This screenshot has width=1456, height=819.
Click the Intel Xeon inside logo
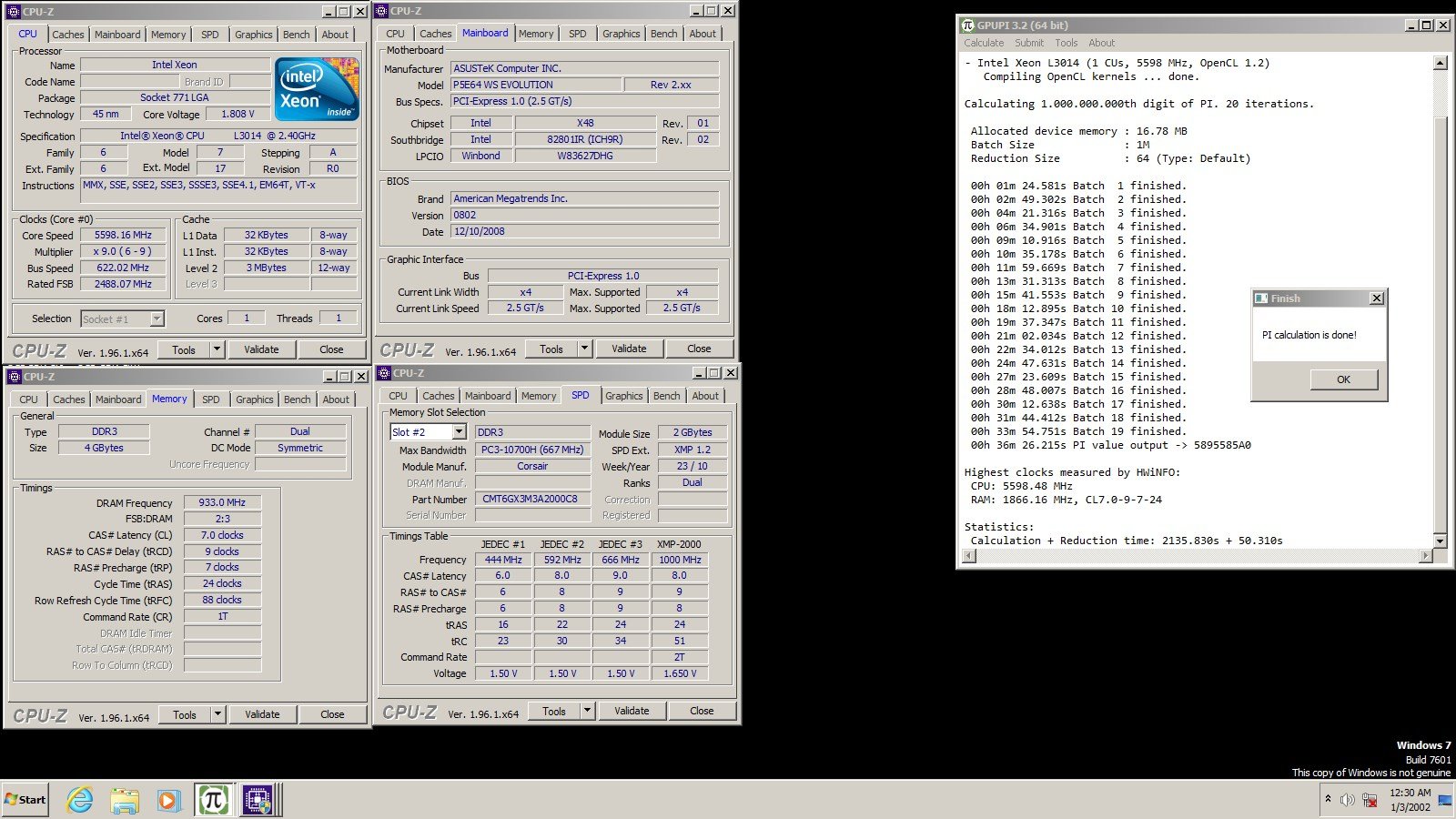pyautogui.click(x=317, y=90)
